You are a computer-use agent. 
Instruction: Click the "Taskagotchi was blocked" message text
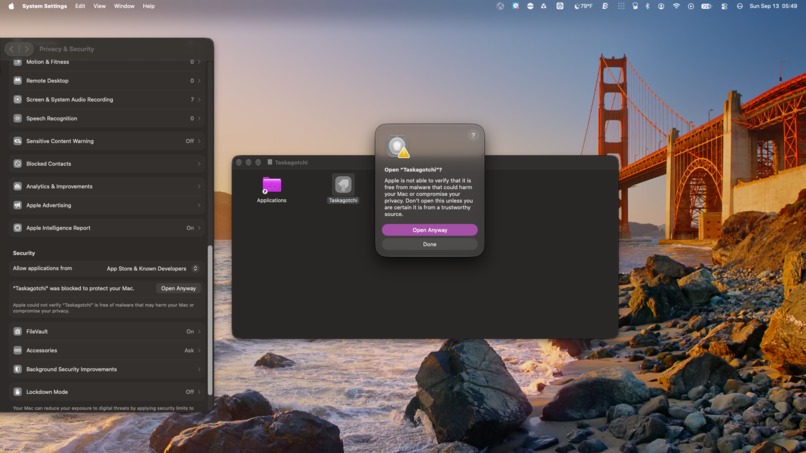pyautogui.click(x=74, y=288)
